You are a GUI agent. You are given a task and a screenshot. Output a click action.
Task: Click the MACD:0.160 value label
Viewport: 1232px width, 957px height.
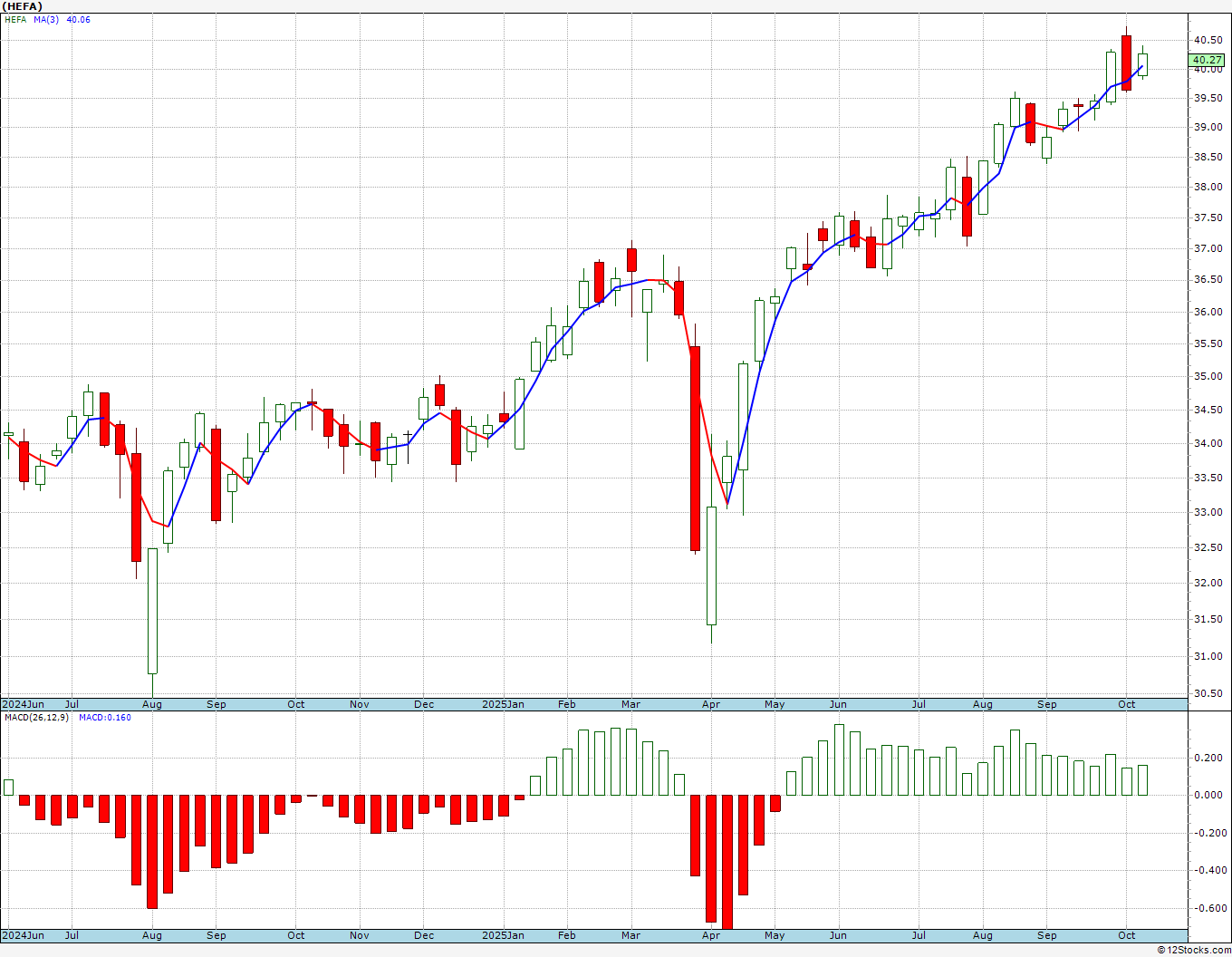coord(105,718)
